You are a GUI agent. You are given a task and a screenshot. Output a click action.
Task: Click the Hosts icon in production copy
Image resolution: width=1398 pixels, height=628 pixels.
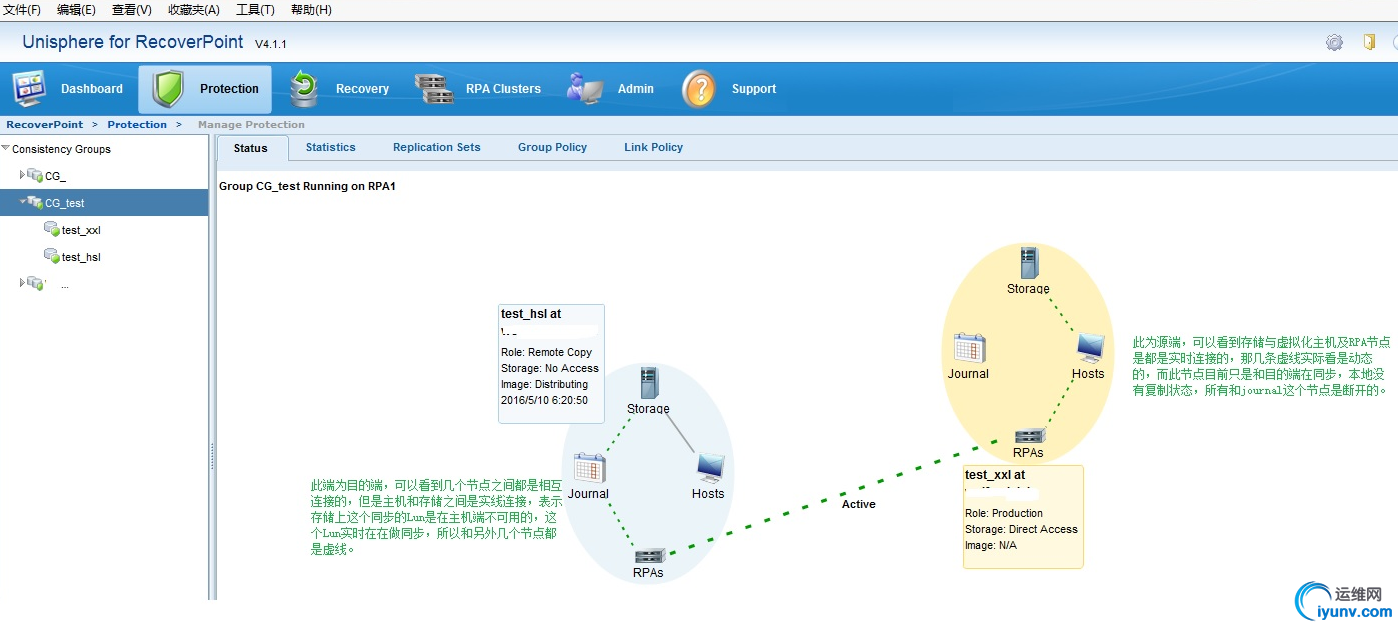(1089, 348)
